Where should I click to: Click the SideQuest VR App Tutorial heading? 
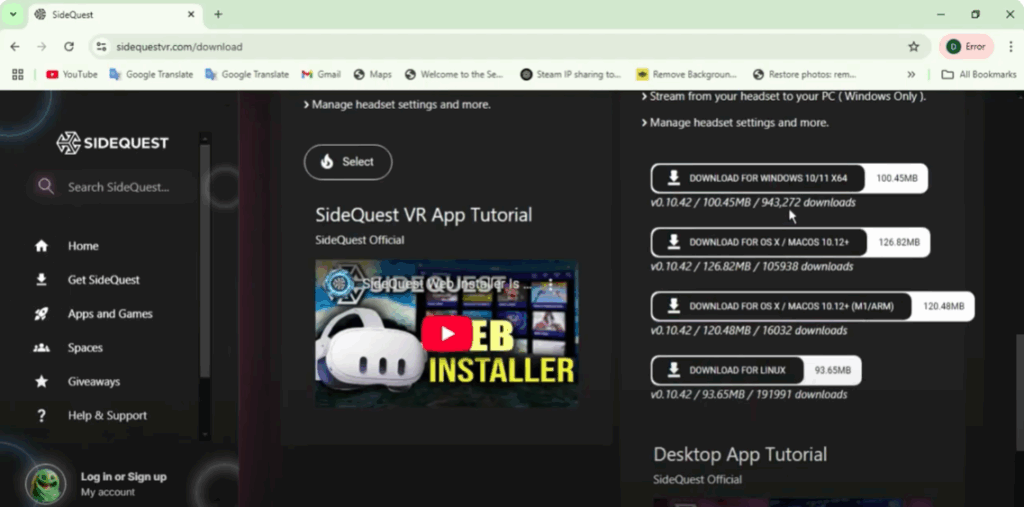(424, 215)
